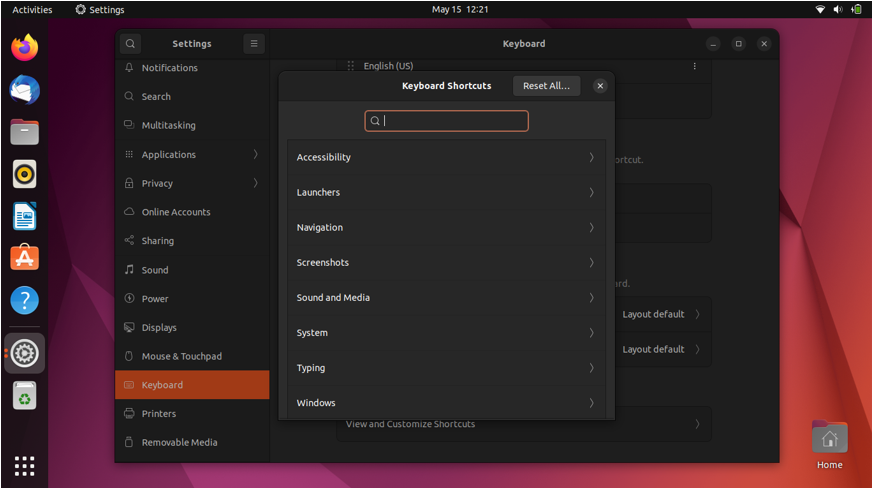Open the Settings app menu in top bar

pyautogui.click(x=100, y=9)
